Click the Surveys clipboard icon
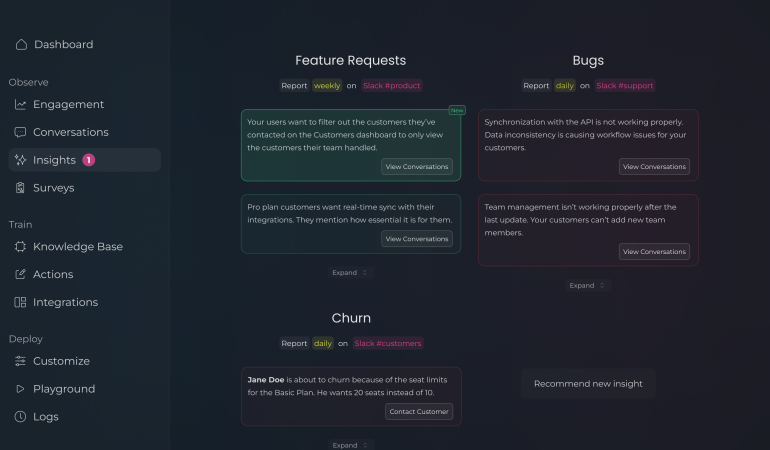Screen dimensions: 770x450 coord(20,188)
